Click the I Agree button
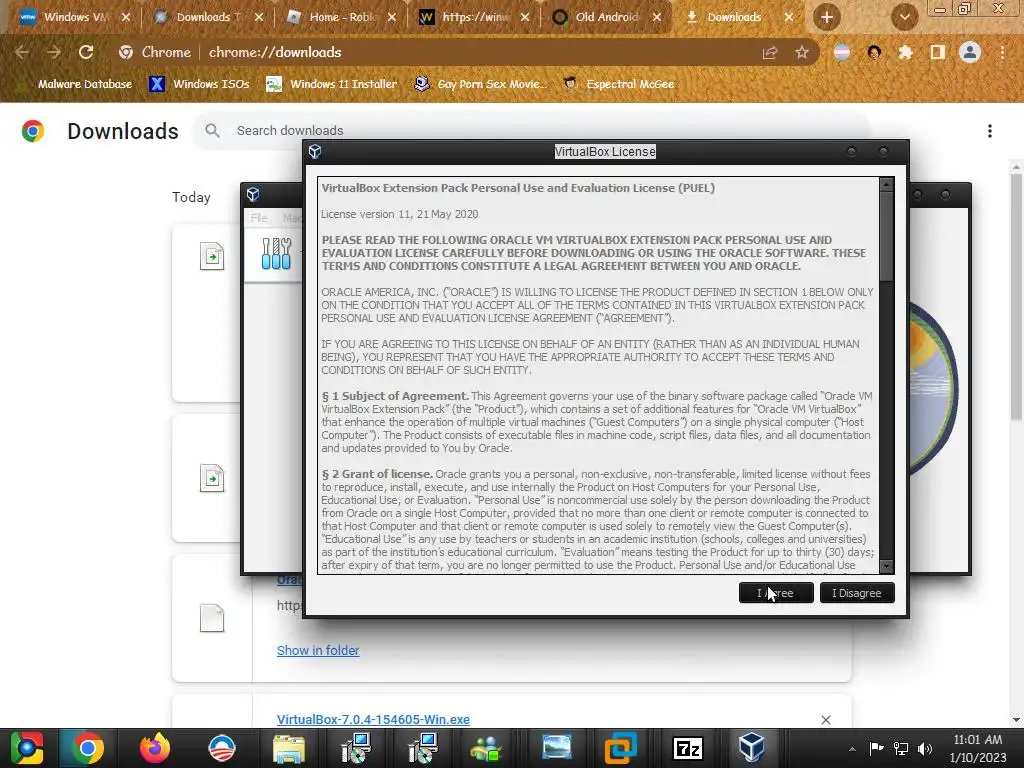The width and height of the screenshot is (1024, 768). click(776, 593)
